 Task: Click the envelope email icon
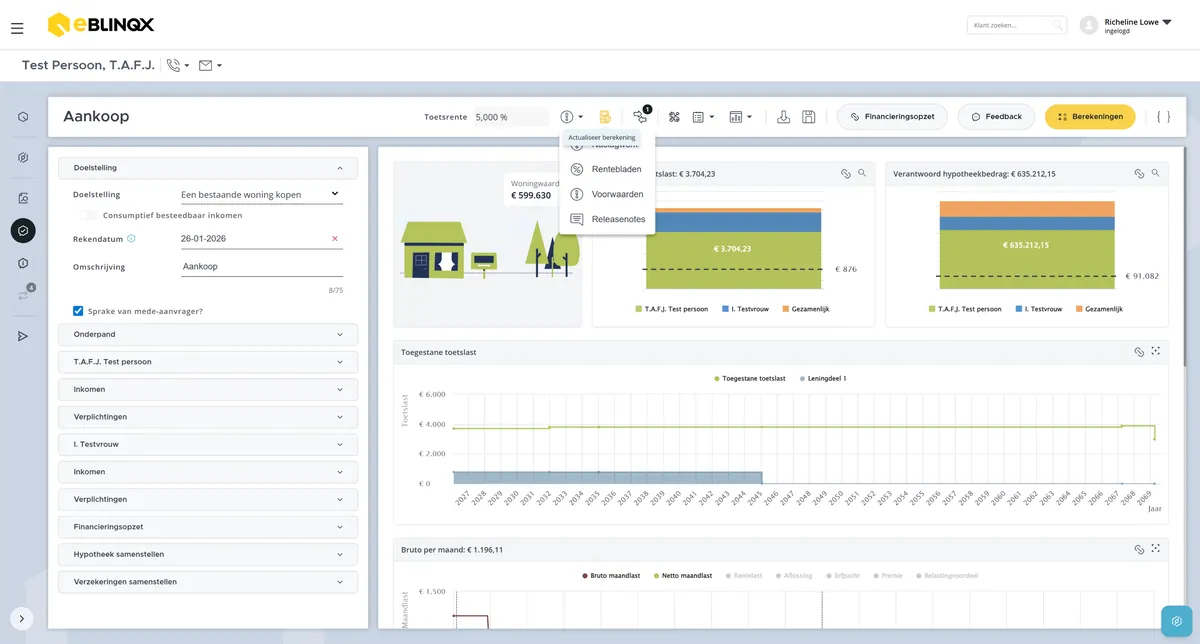pos(206,66)
